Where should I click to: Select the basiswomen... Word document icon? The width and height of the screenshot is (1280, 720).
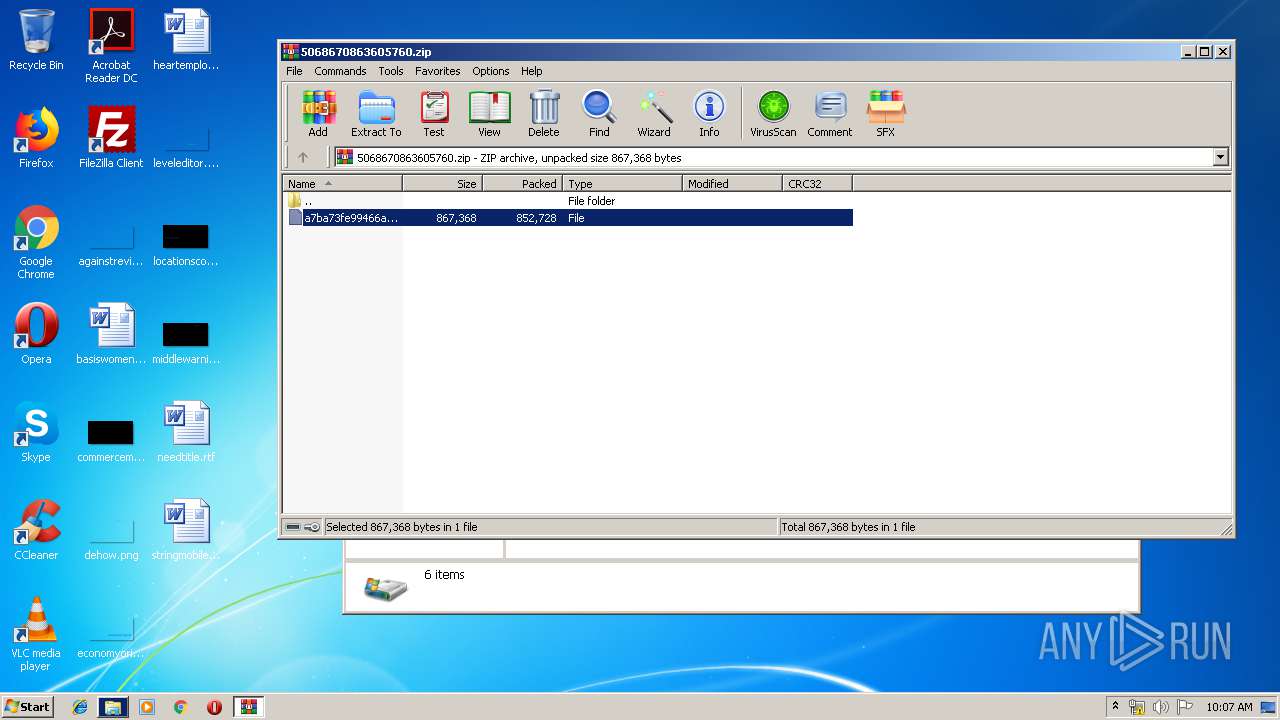pyautogui.click(x=111, y=334)
